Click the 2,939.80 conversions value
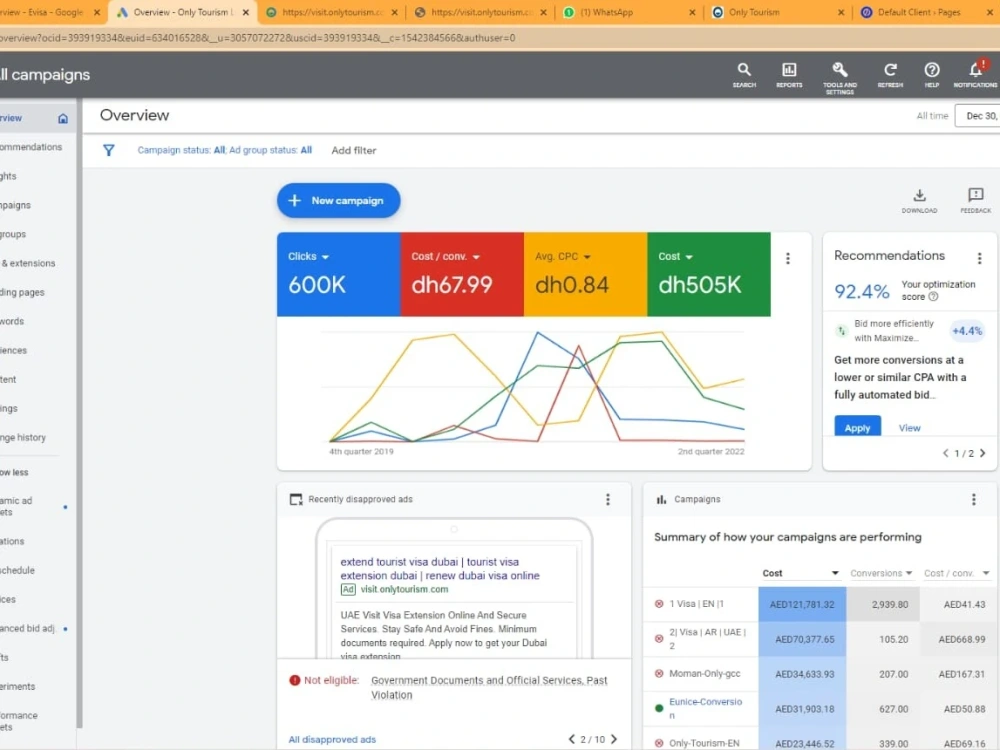This screenshot has width=1000, height=750. click(x=890, y=604)
